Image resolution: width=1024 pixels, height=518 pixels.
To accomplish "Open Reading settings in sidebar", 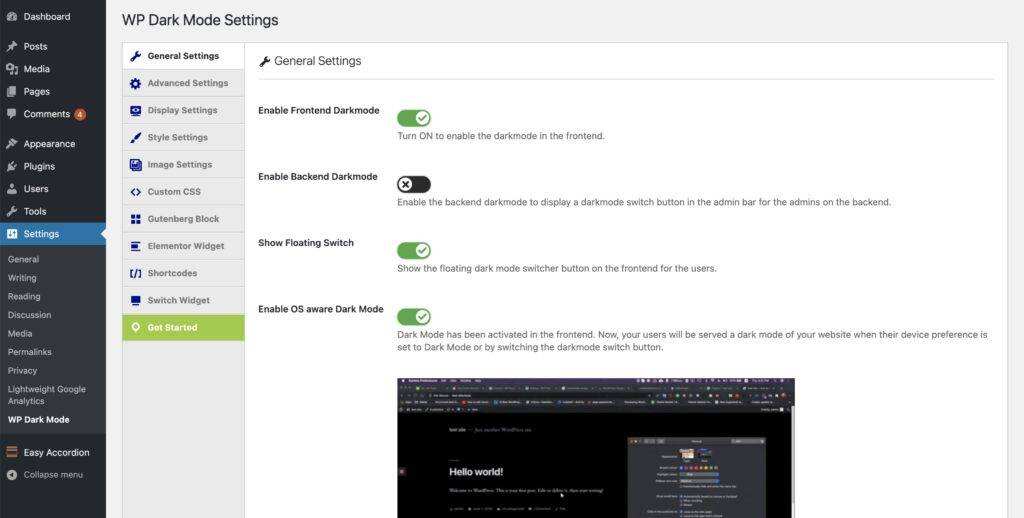I will 24,297.
